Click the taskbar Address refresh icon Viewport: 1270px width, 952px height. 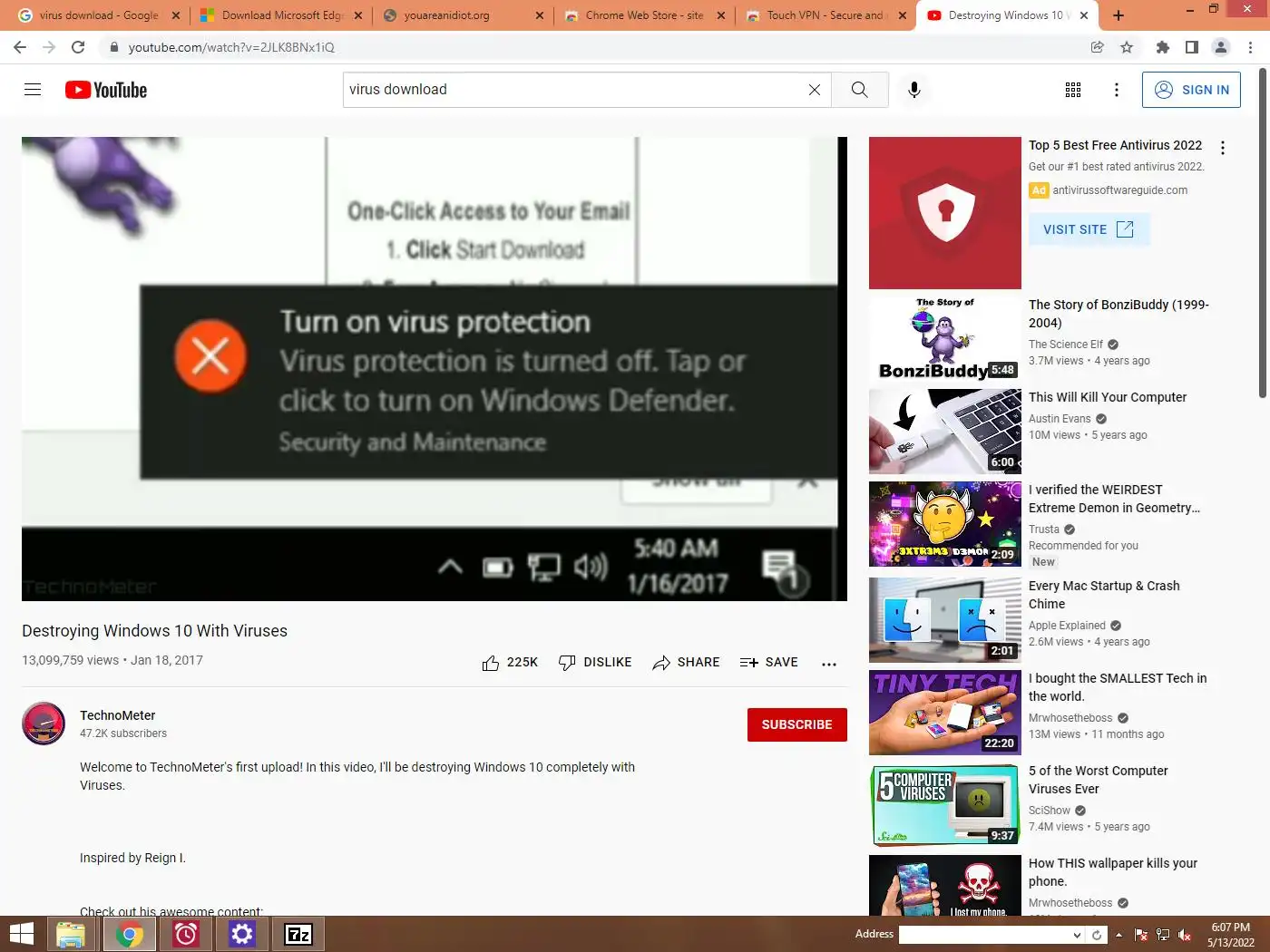pyautogui.click(x=1097, y=935)
